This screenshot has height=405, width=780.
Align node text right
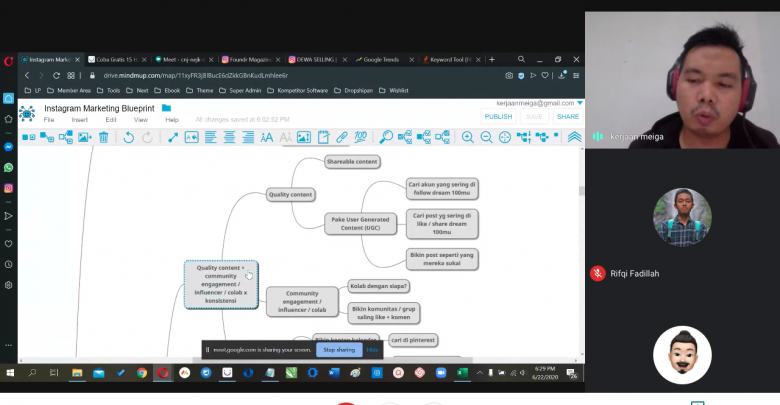[248, 137]
